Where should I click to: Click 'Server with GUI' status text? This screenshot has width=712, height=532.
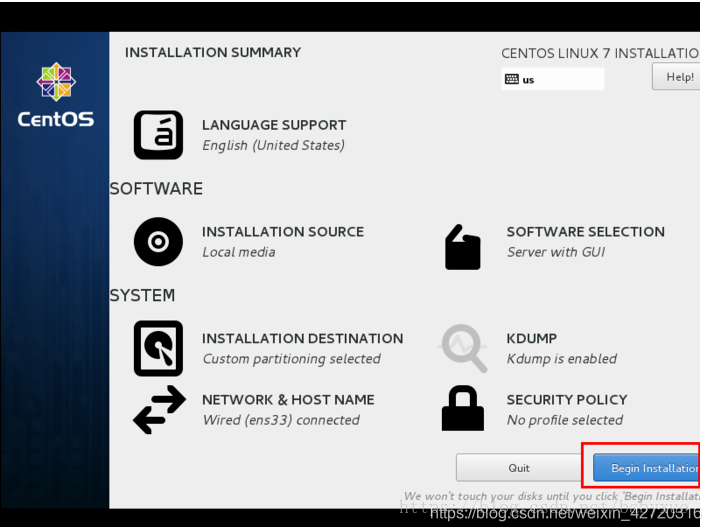(556, 252)
